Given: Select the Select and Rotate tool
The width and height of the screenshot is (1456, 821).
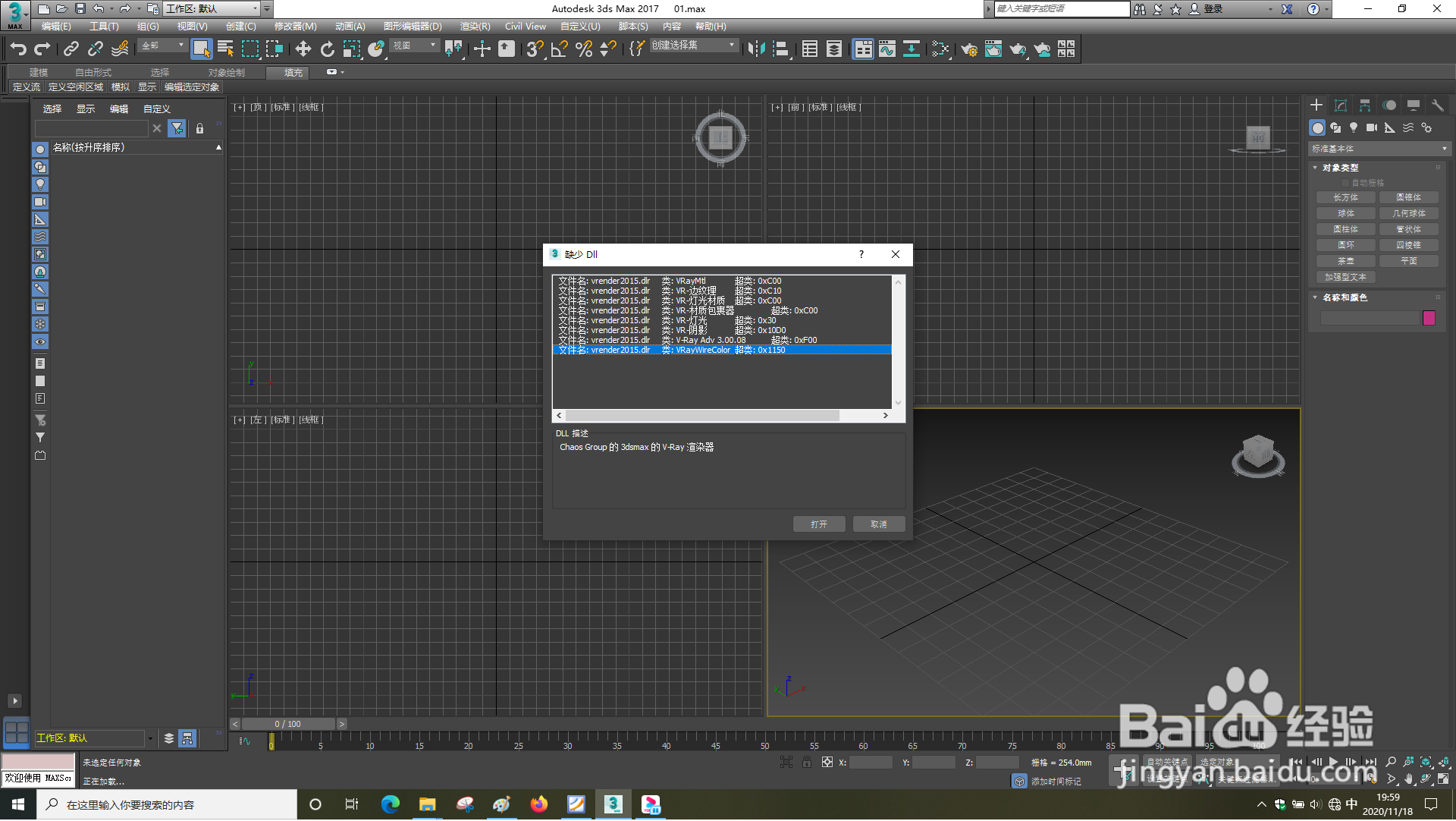Looking at the screenshot, I should tap(328, 49).
